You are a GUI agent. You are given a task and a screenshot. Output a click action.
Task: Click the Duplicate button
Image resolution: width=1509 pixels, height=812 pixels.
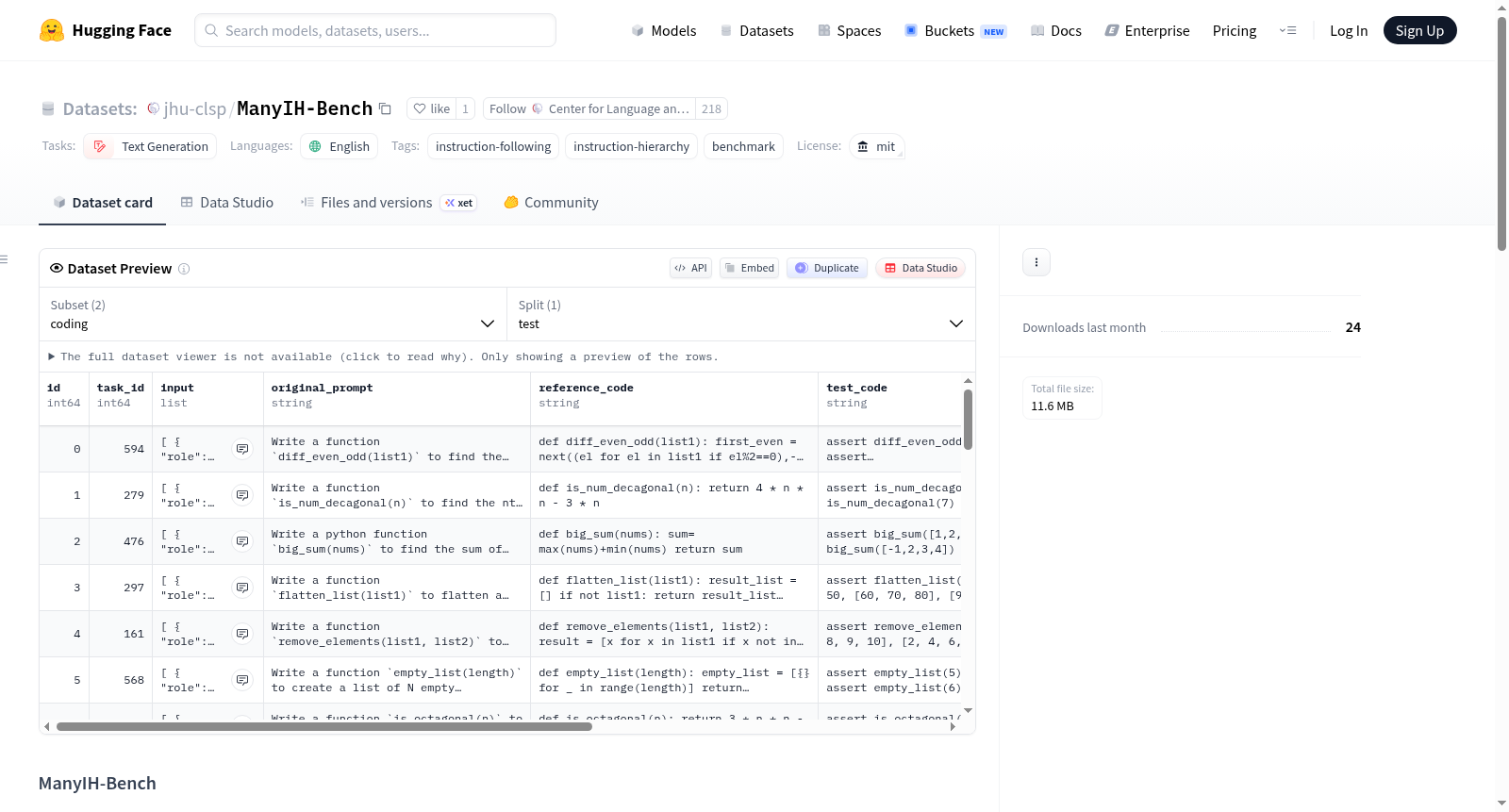pos(827,268)
